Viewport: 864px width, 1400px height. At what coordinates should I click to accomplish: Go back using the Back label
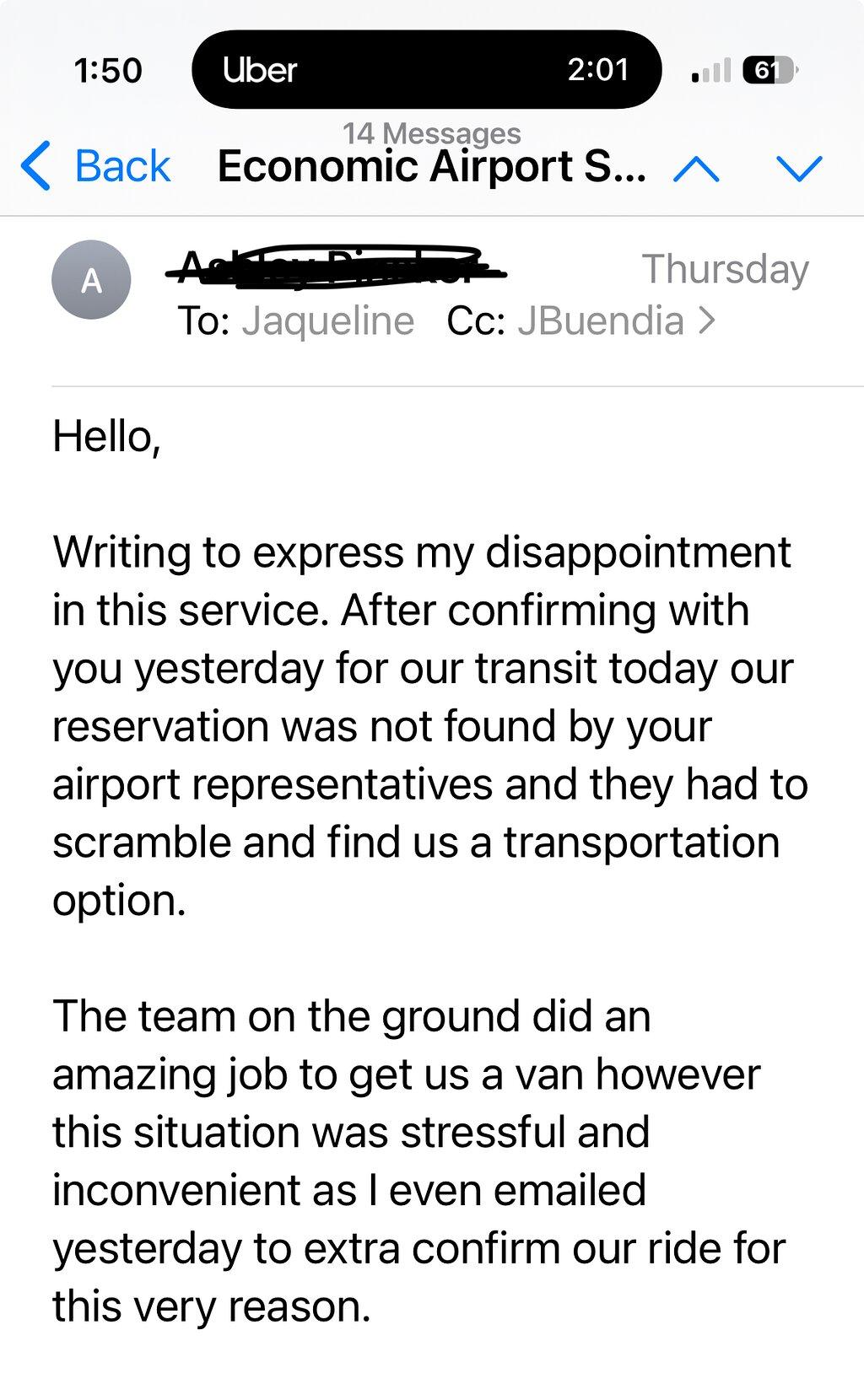(122, 165)
